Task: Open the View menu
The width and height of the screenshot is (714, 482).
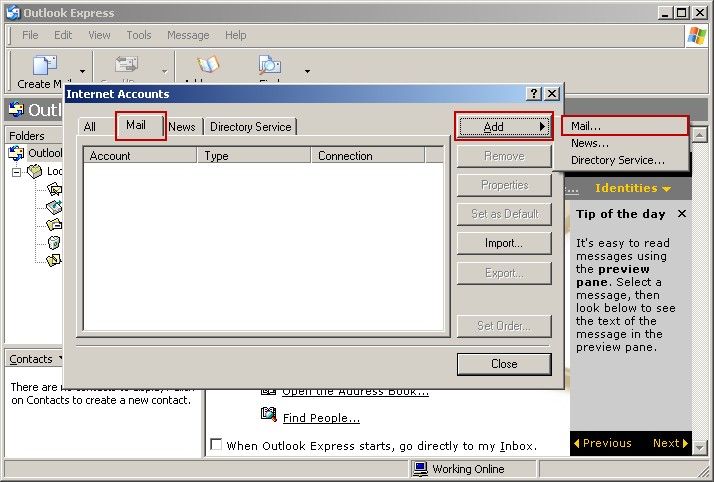Action: click(99, 35)
